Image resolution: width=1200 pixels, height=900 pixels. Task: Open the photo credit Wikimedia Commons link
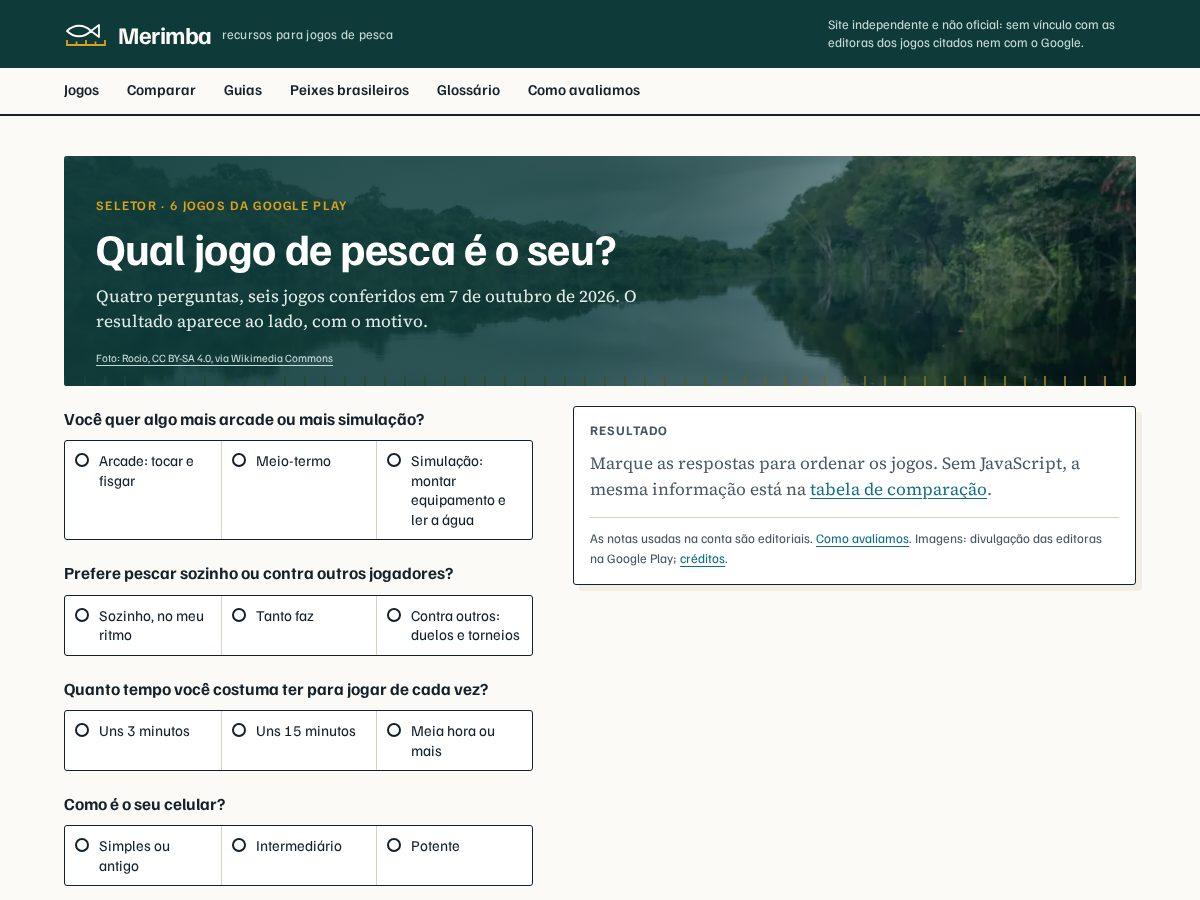coord(214,358)
